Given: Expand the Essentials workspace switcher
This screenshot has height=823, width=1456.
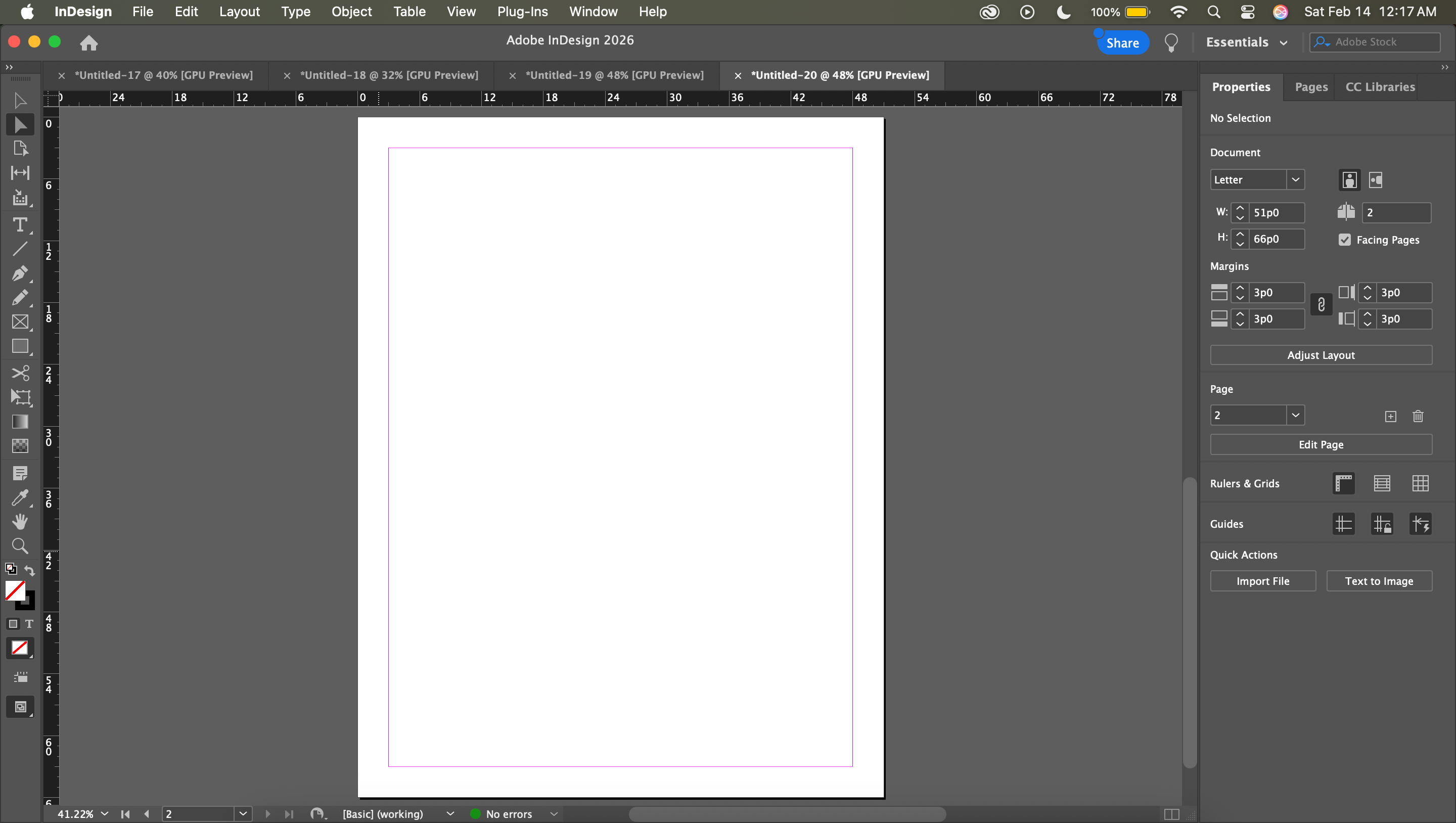Looking at the screenshot, I should coord(1246,42).
